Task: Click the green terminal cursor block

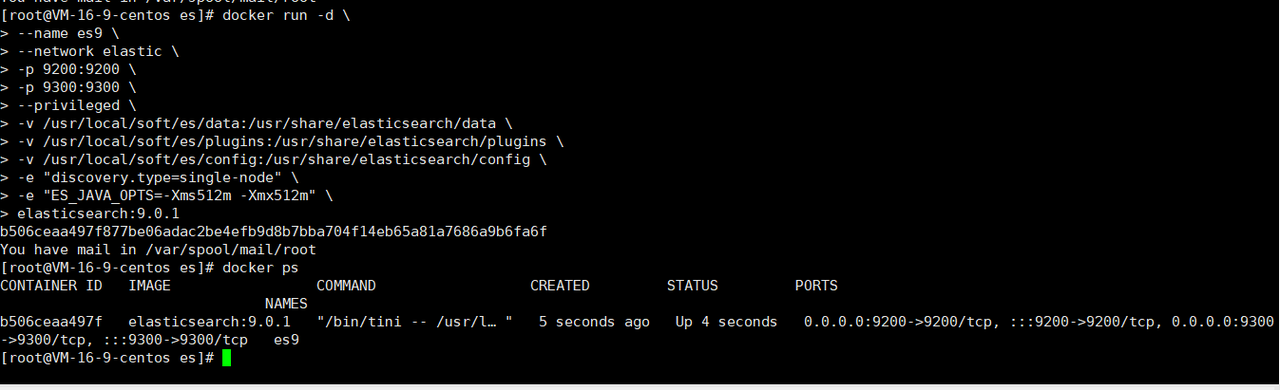Action: 226,358
